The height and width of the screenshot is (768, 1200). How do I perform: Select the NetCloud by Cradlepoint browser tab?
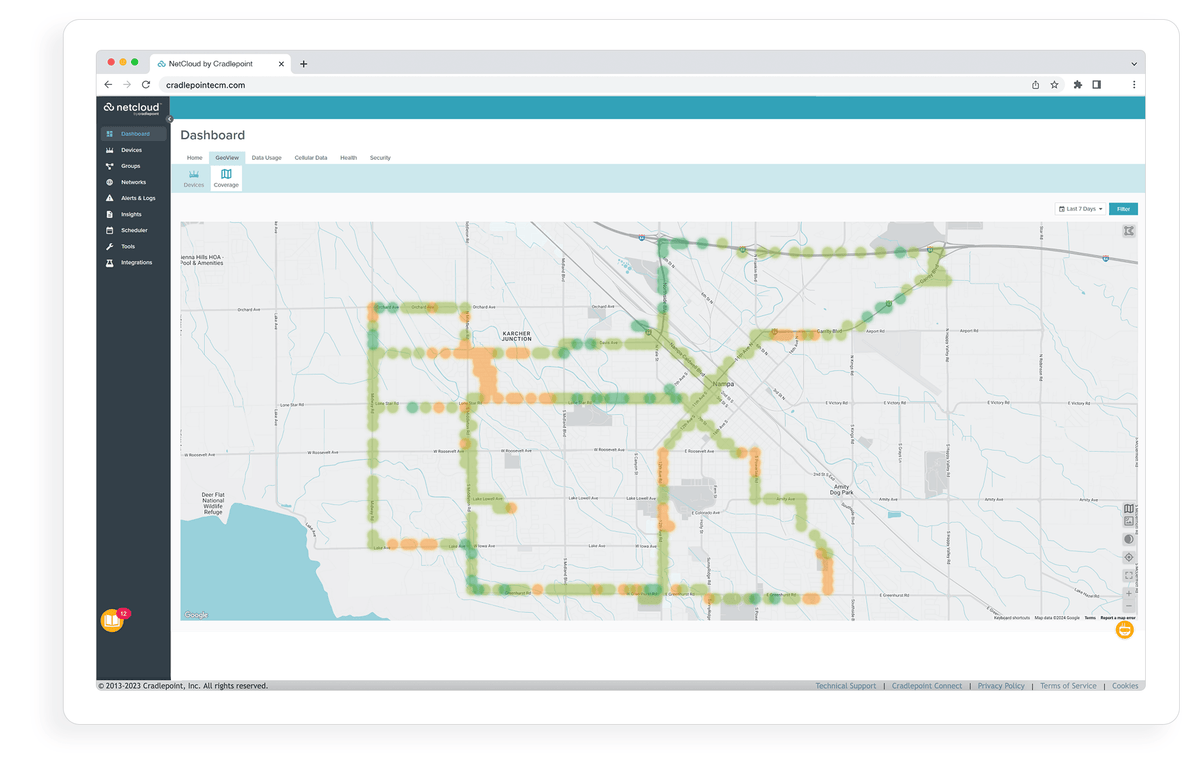(x=220, y=64)
